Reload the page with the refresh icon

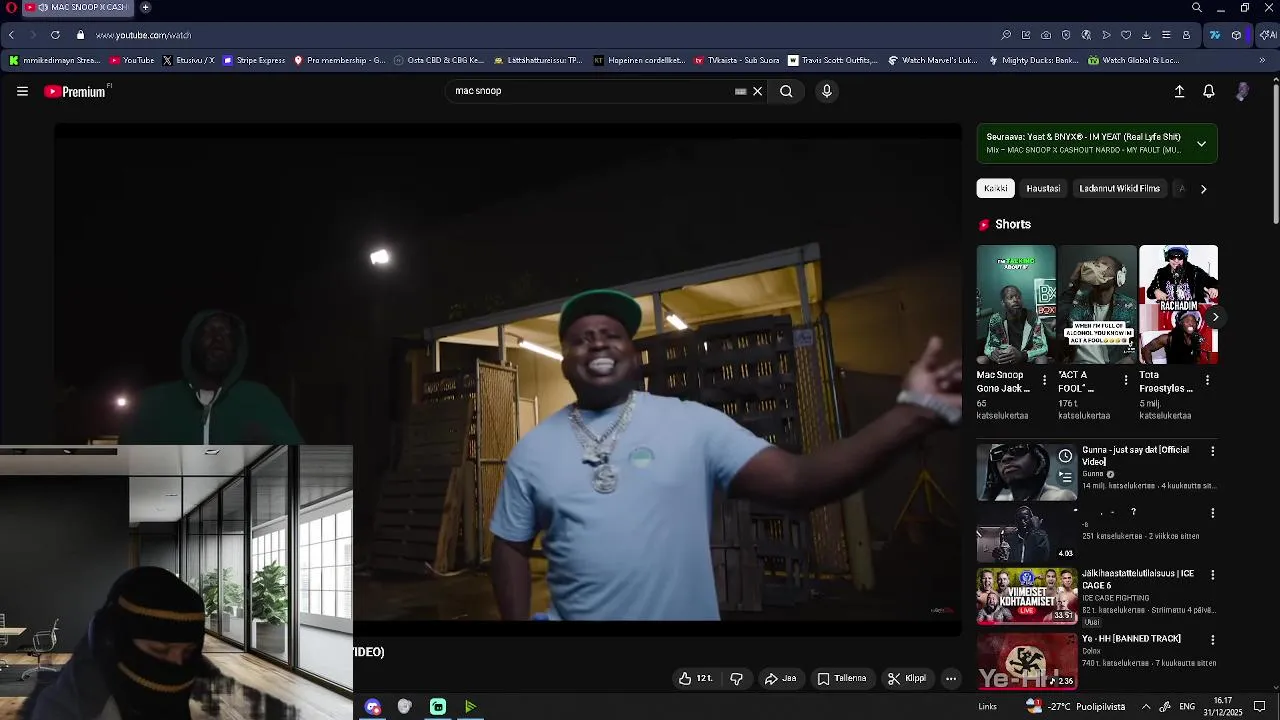coord(55,35)
